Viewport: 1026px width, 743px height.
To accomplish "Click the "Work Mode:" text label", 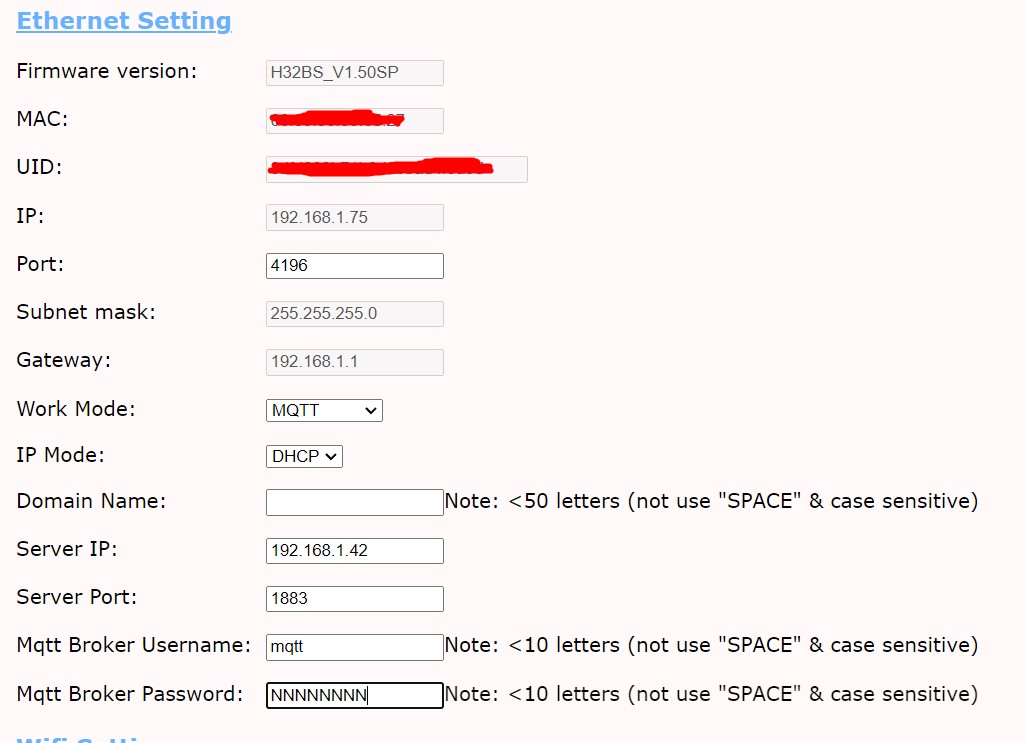I will (x=76, y=409).
